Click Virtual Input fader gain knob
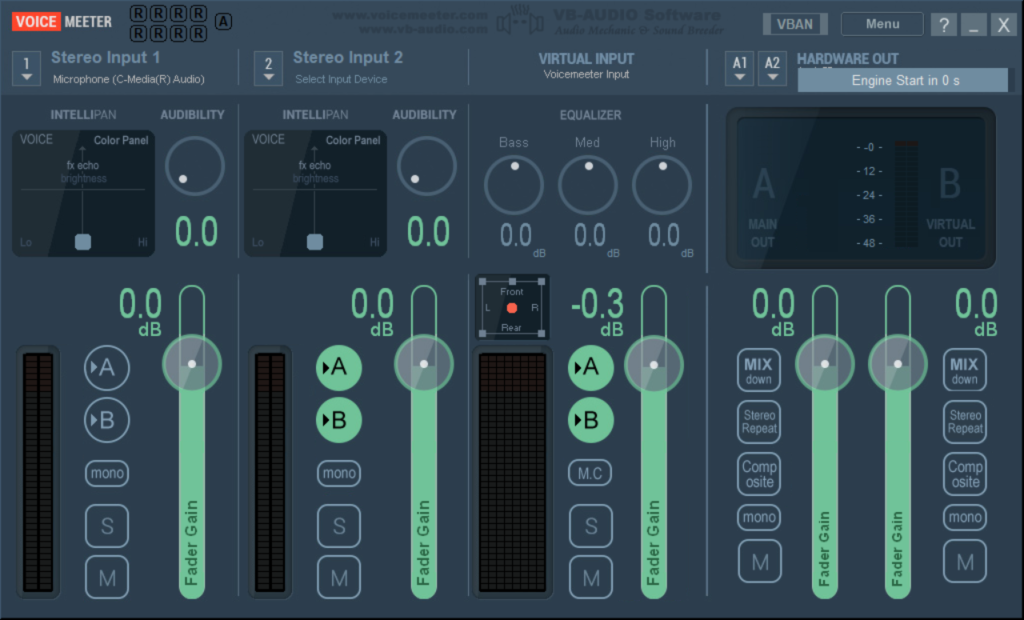This screenshot has height=620, width=1024. point(654,365)
